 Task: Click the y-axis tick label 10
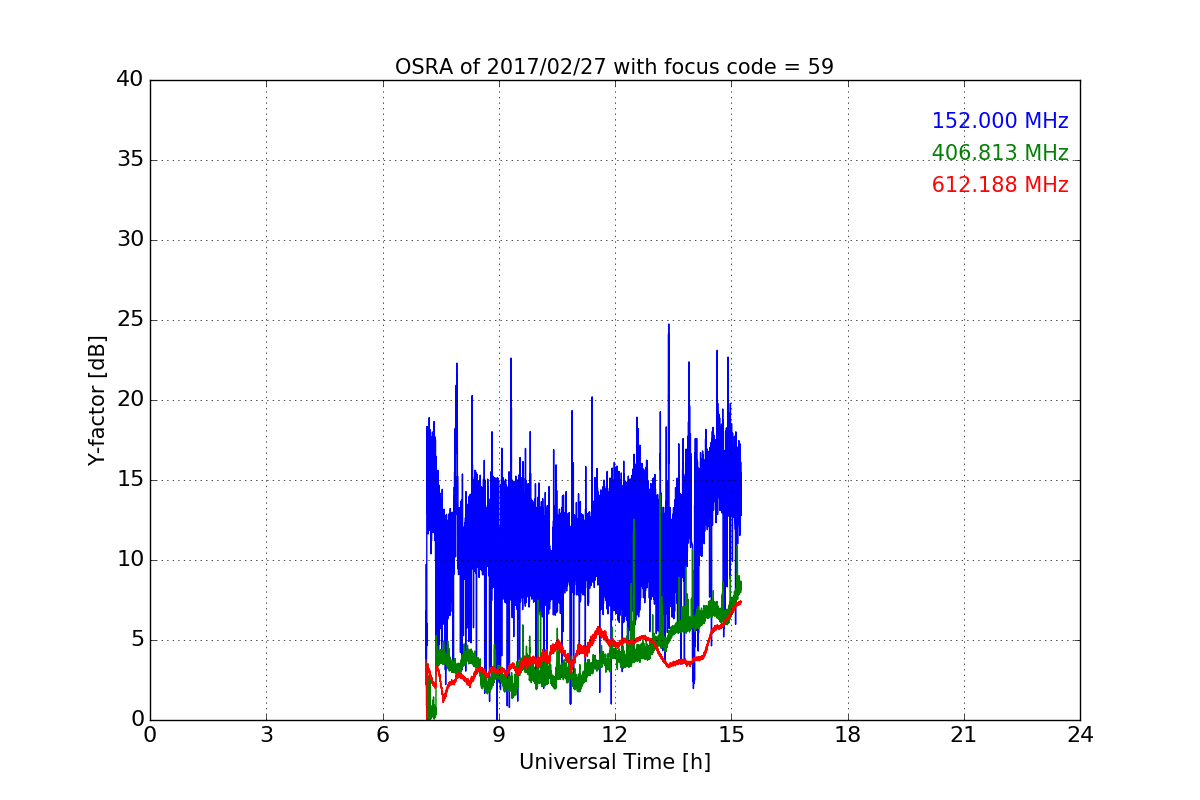[x=130, y=560]
